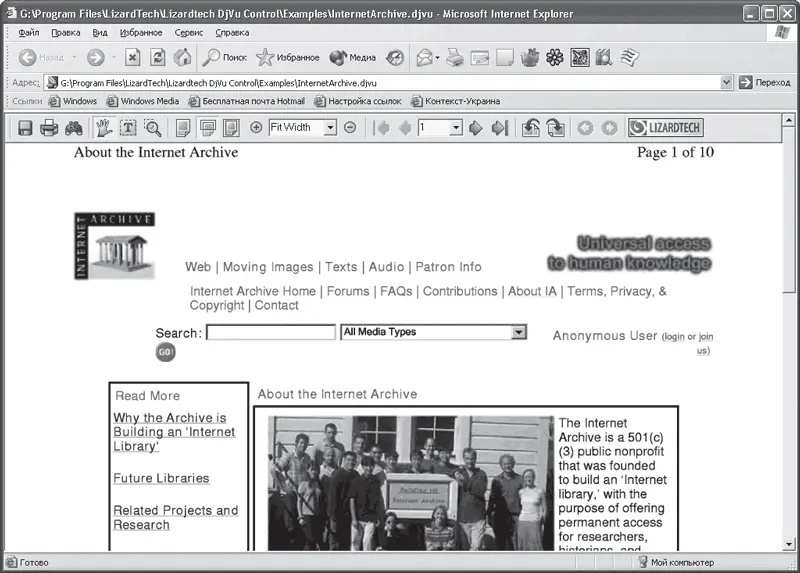Click the Internet Archive logo image

115,246
